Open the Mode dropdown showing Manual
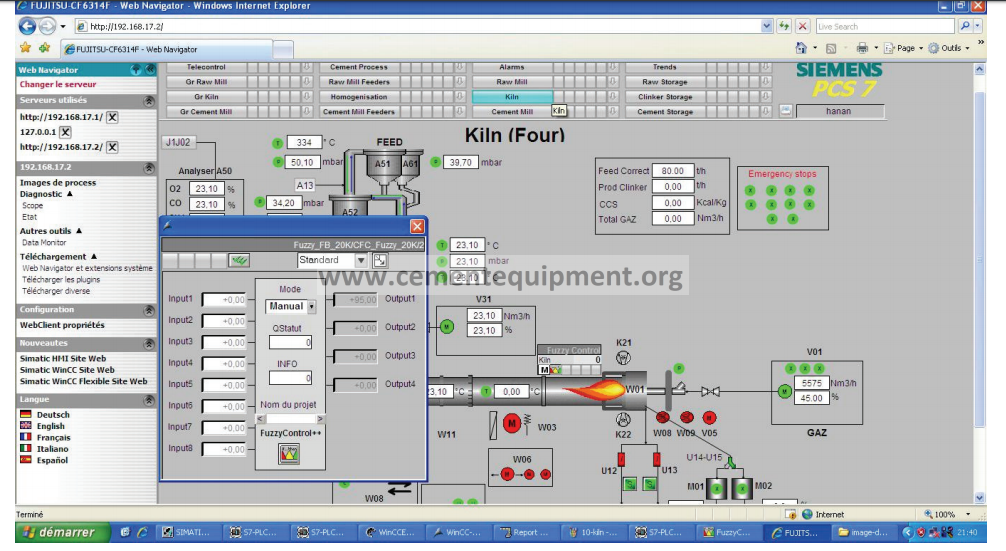This screenshot has height=551, width=1006. point(311,307)
